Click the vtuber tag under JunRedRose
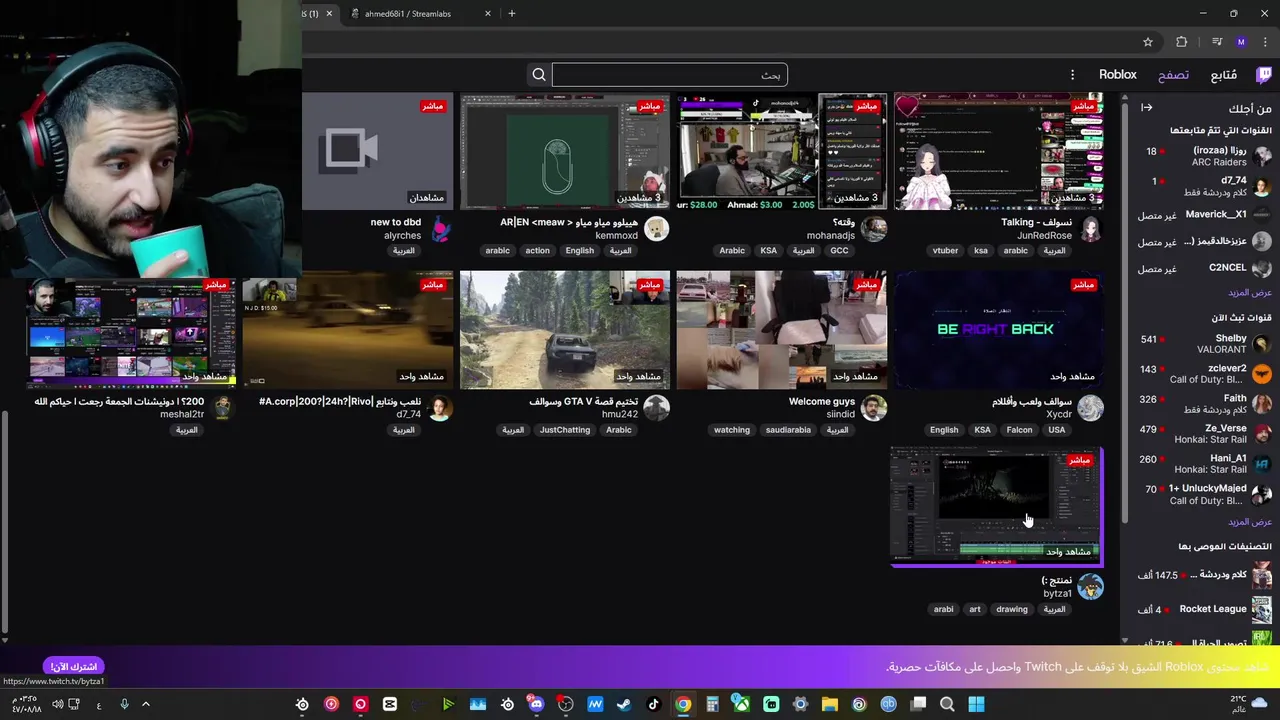This screenshot has height=720, width=1280. (x=945, y=251)
